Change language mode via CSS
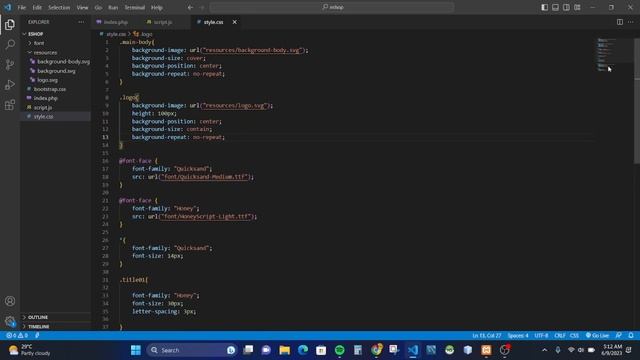The height and width of the screenshot is (360, 640). 574,336
